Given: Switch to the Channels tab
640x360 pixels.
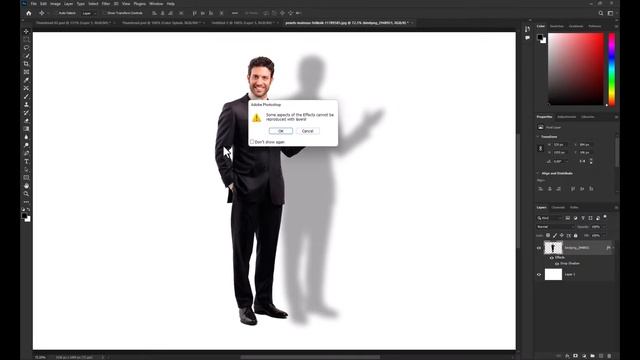Looking at the screenshot, I should pos(558,207).
